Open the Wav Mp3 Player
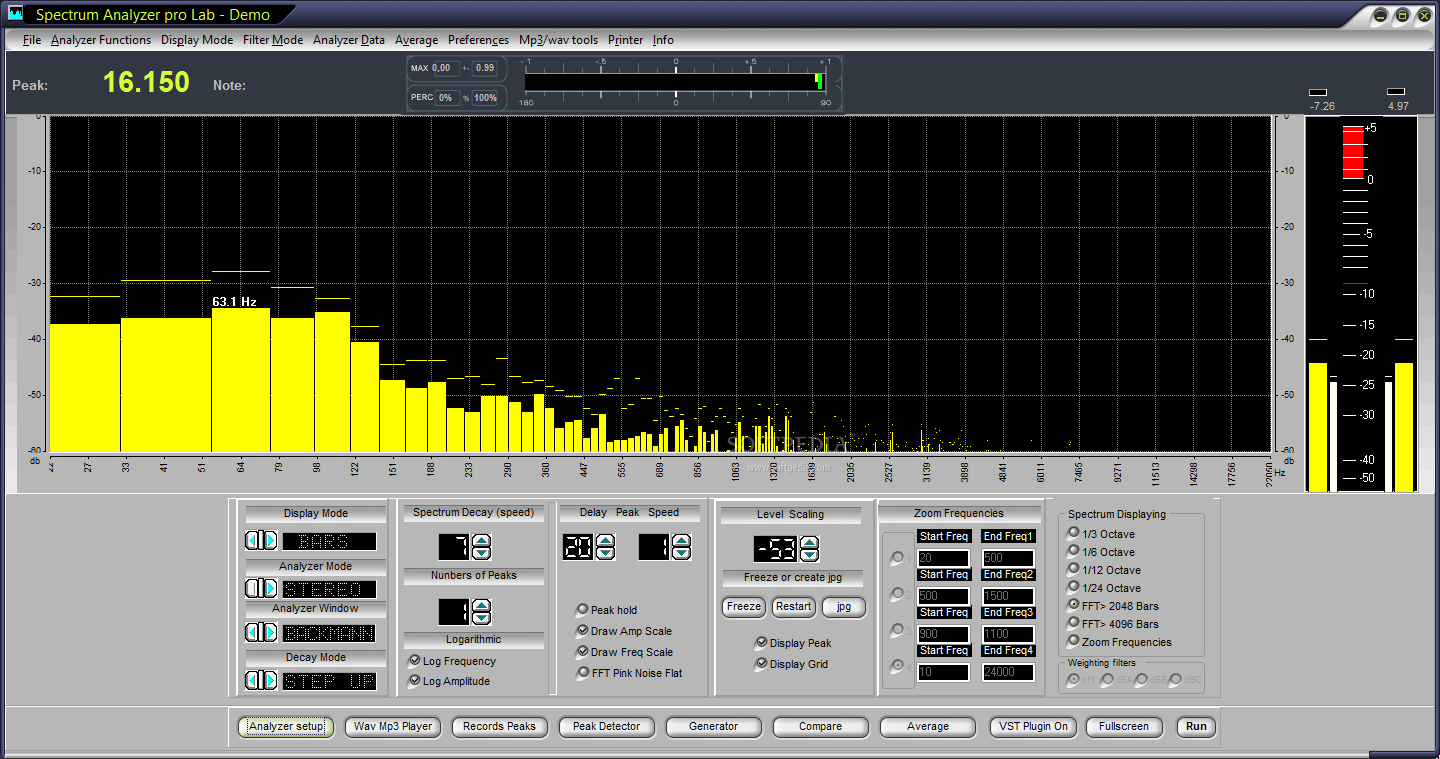 pyautogui.click(x=394, y=727)
